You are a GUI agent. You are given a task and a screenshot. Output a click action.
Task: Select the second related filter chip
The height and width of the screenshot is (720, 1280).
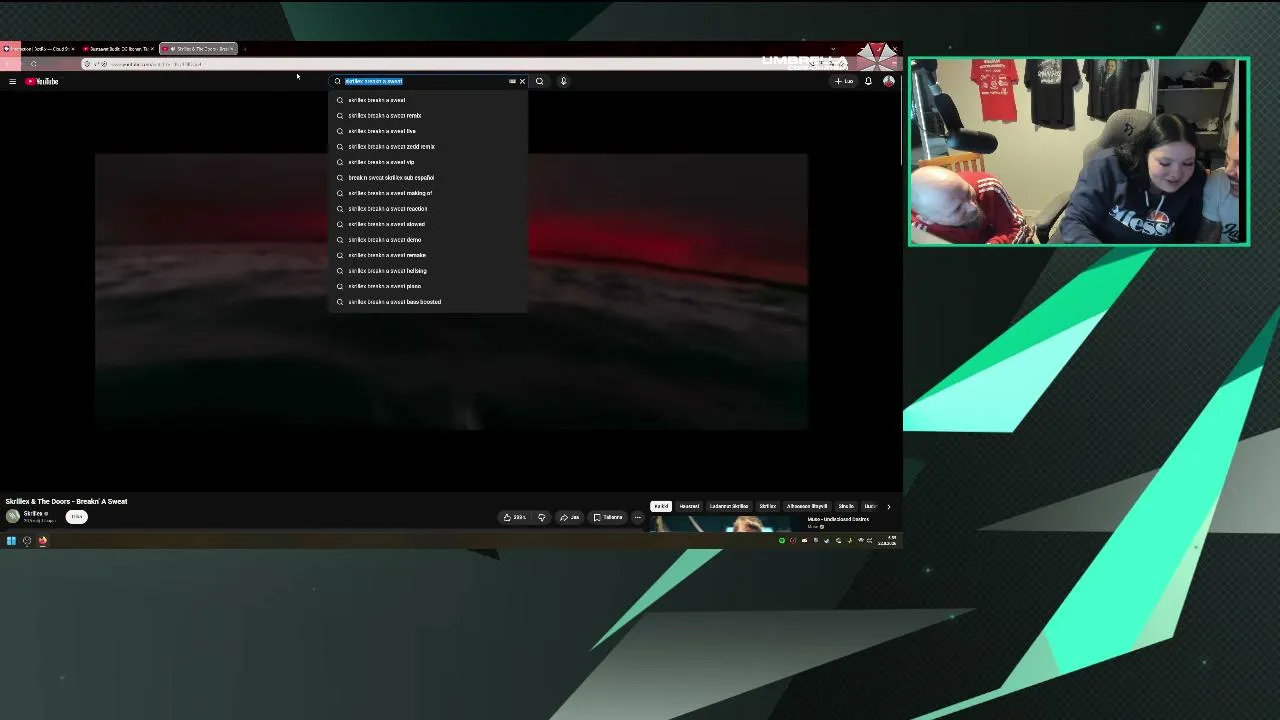[x=689, y=506]
